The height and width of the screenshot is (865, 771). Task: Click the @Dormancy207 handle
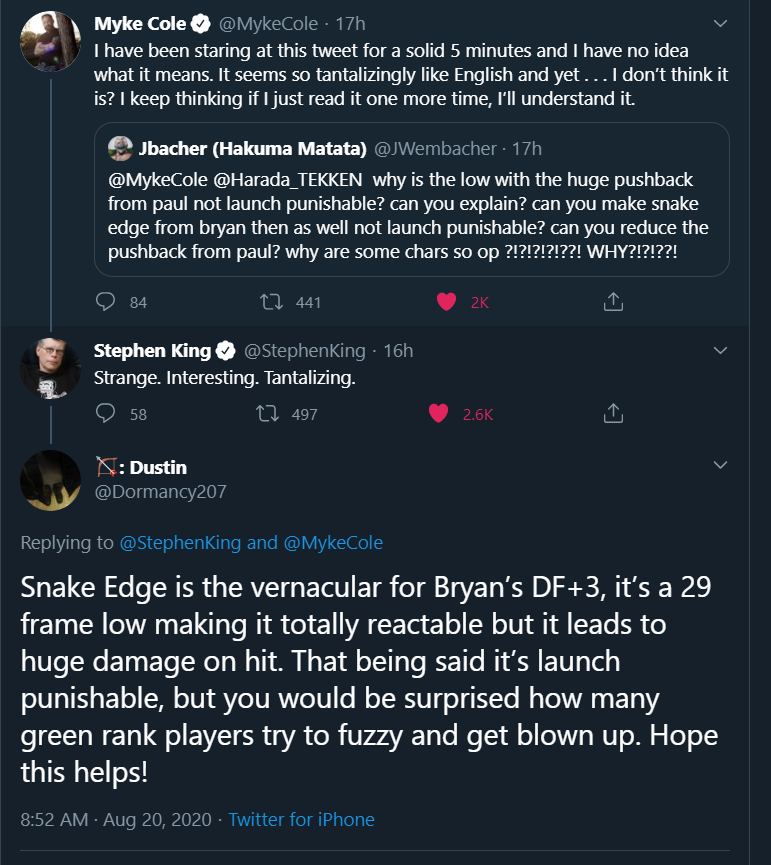pyautogui.click(x=160, y=491)
